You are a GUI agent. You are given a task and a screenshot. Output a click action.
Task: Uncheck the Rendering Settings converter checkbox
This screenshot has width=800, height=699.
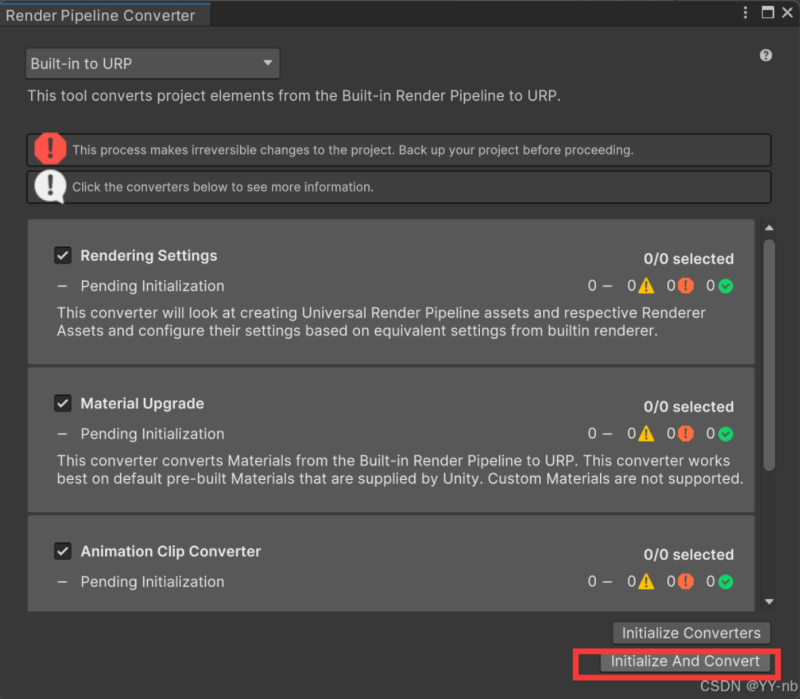point(63,256)
